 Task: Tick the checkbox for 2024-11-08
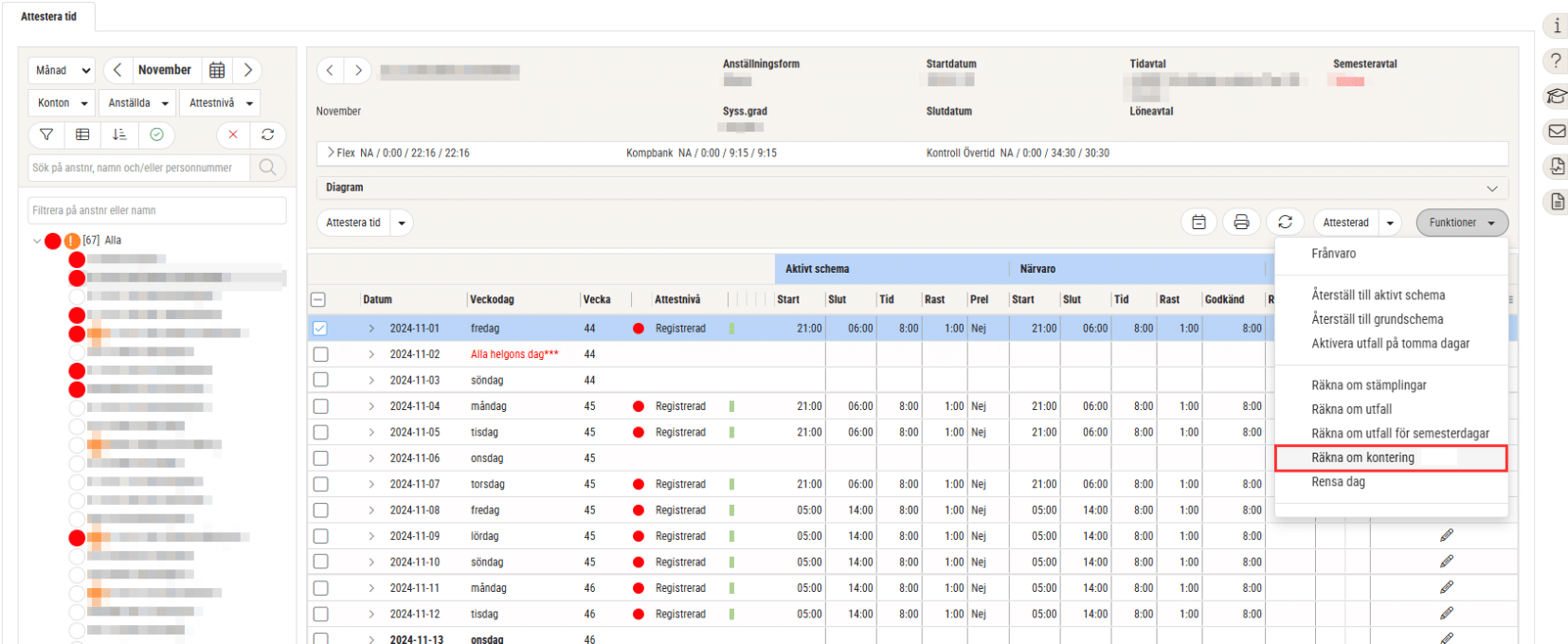320,510
